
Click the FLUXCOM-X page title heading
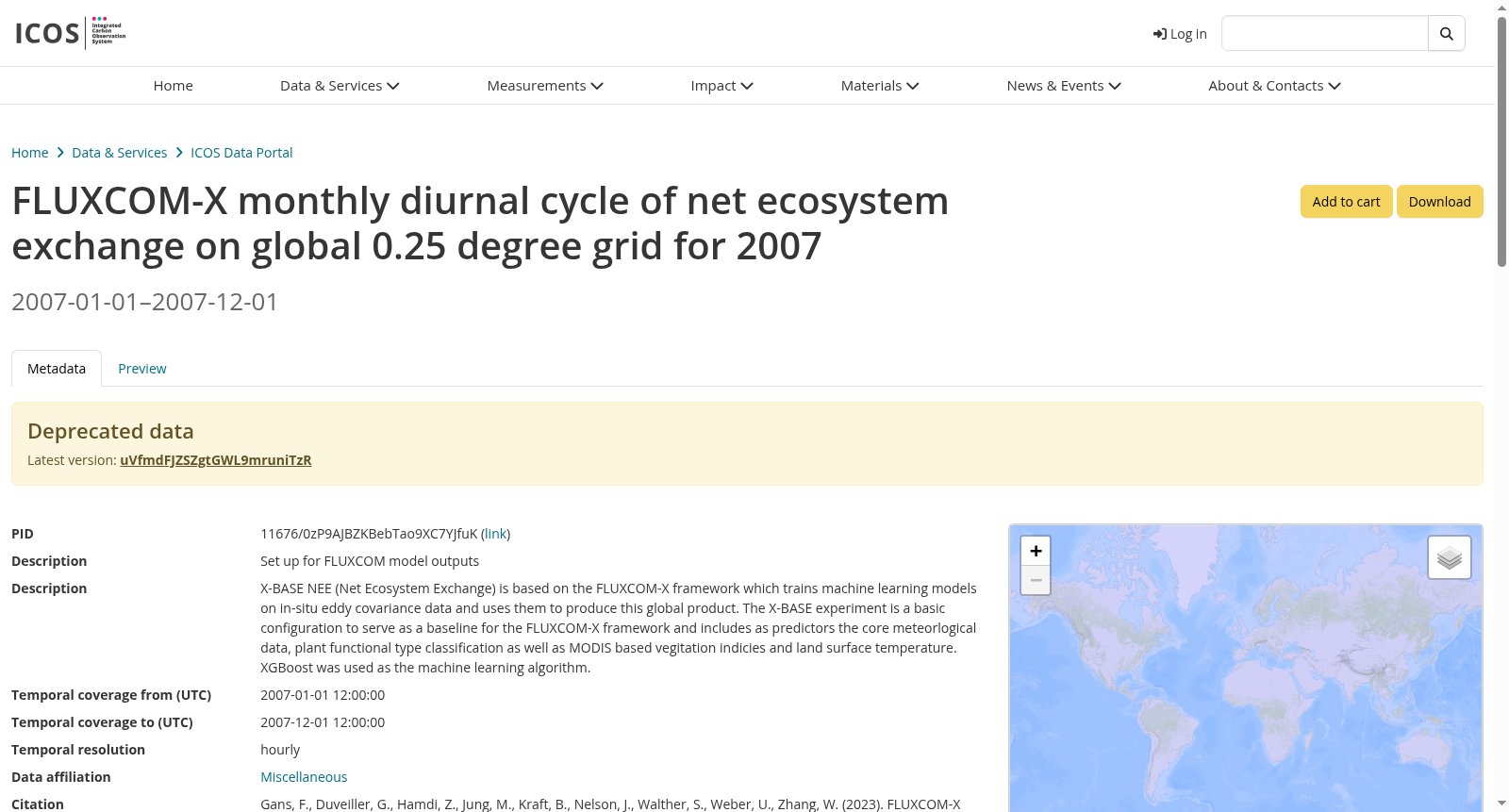tap(480, 224)
